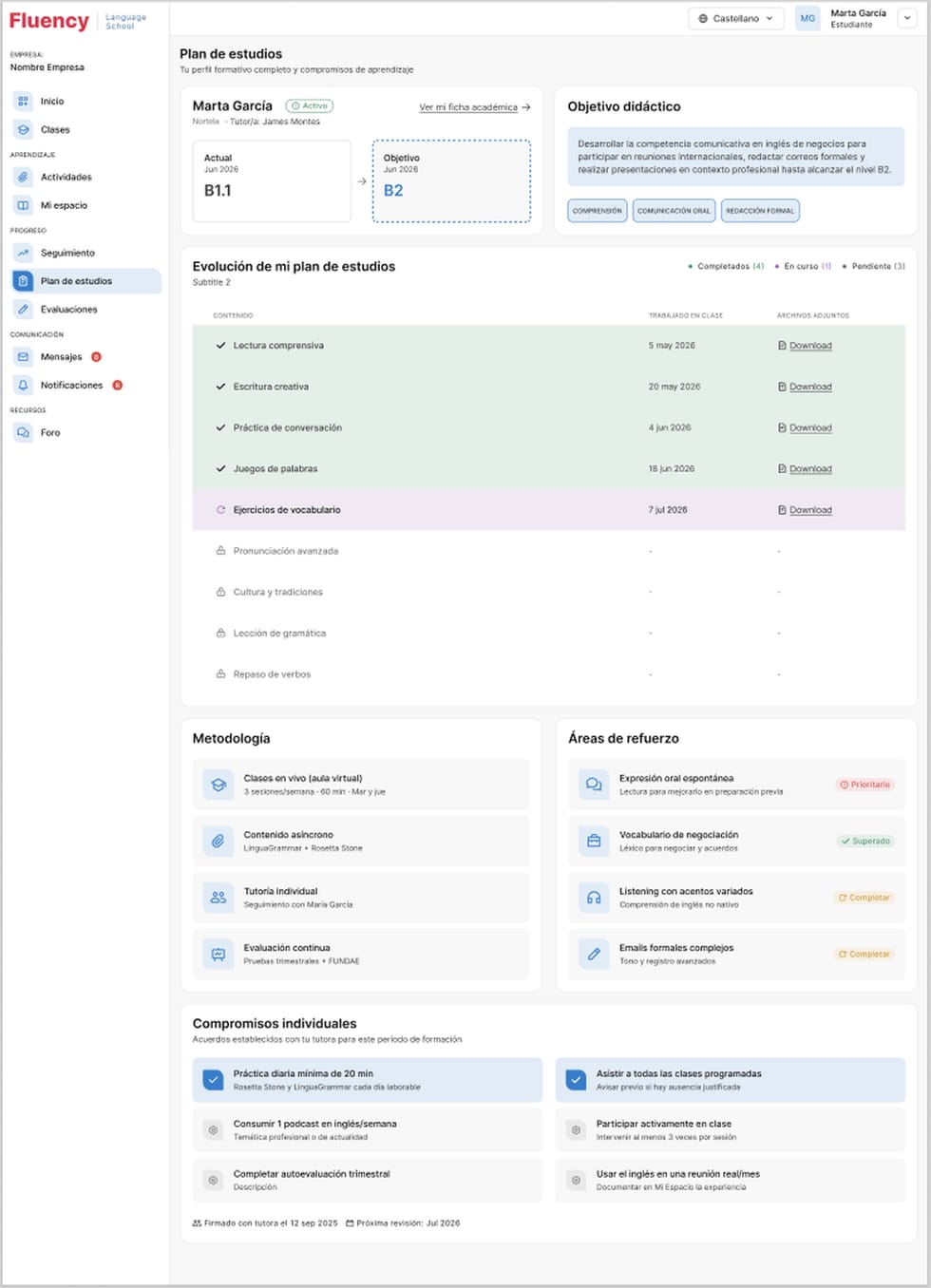The width and height of the screenshot is (931, 1288).
Task: Click the Prioritario status badge
Action: [864, 785]
